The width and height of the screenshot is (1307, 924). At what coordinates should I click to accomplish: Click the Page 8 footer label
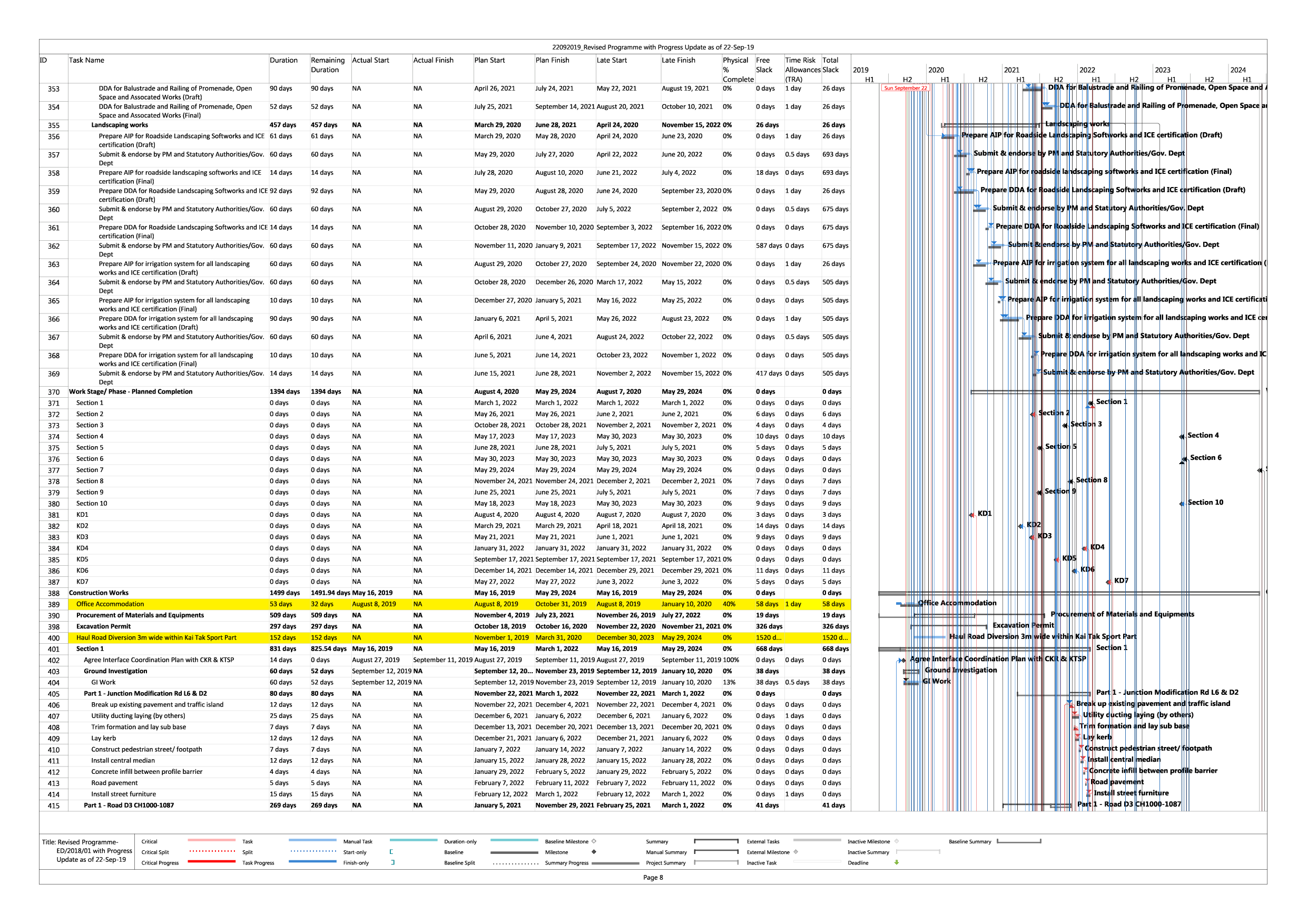[x=653, y=877]
